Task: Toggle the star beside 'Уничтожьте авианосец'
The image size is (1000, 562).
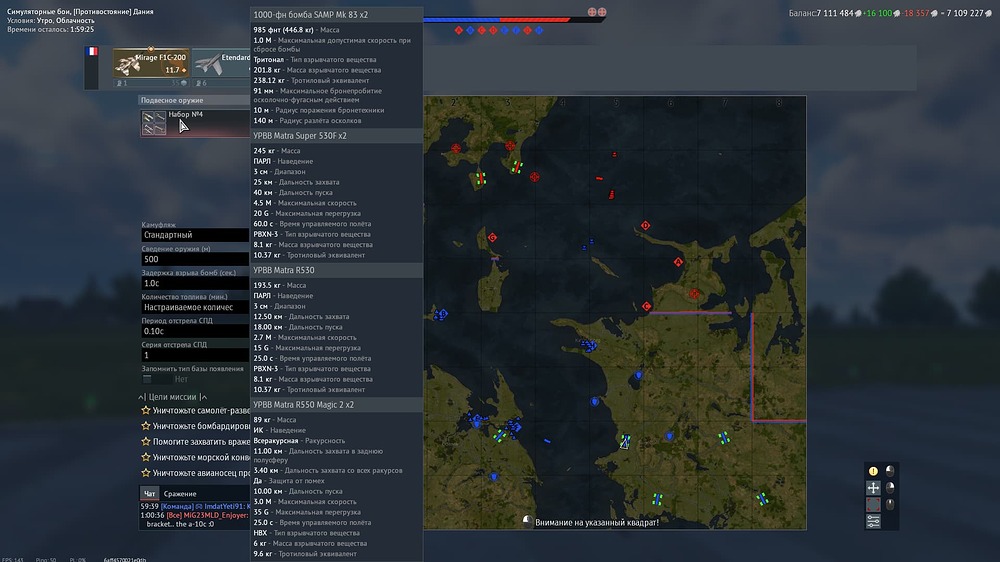Action: click(145, 473)
